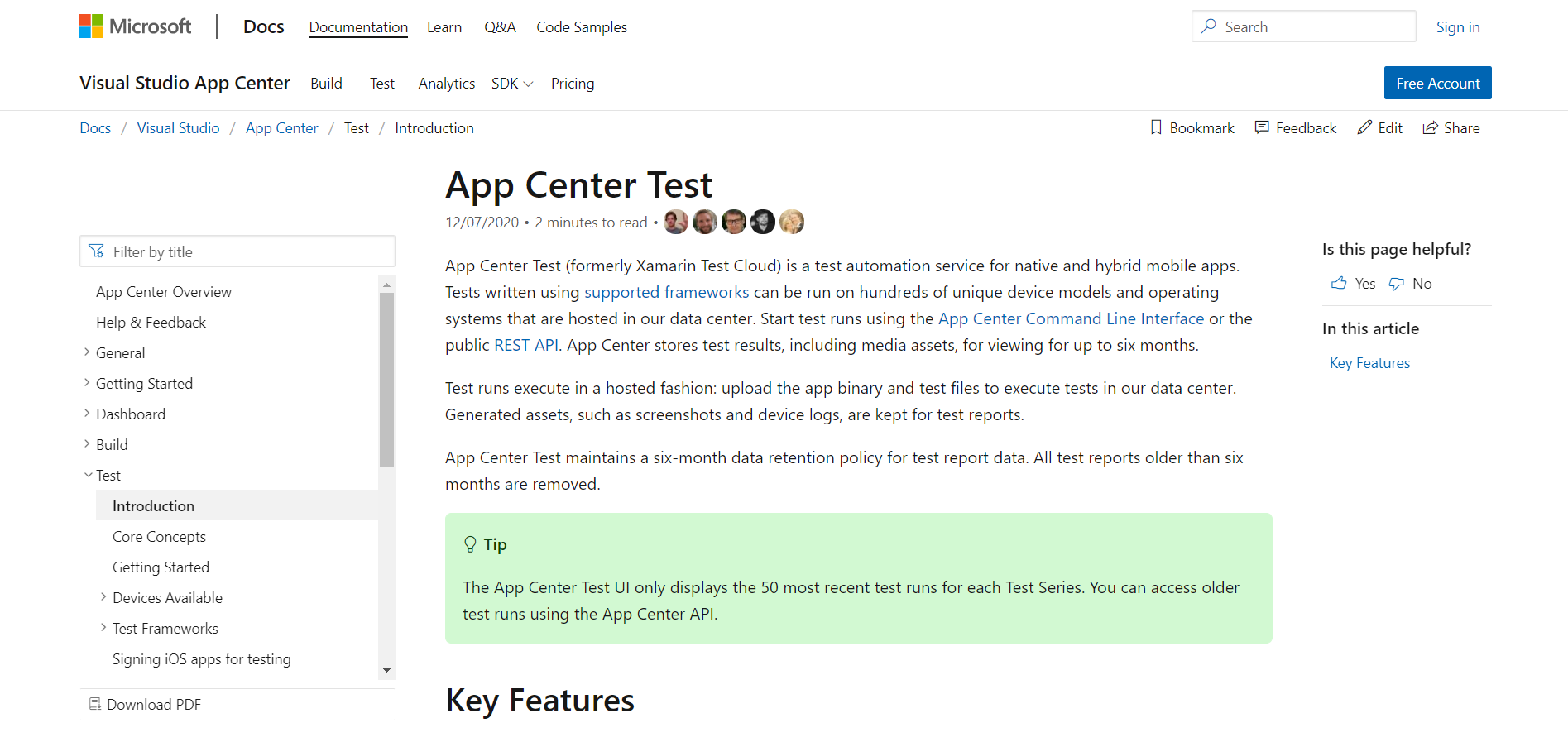Screen dimensions: 1568x742
Task: Click the Free Account button
Action: (1438, 83)
